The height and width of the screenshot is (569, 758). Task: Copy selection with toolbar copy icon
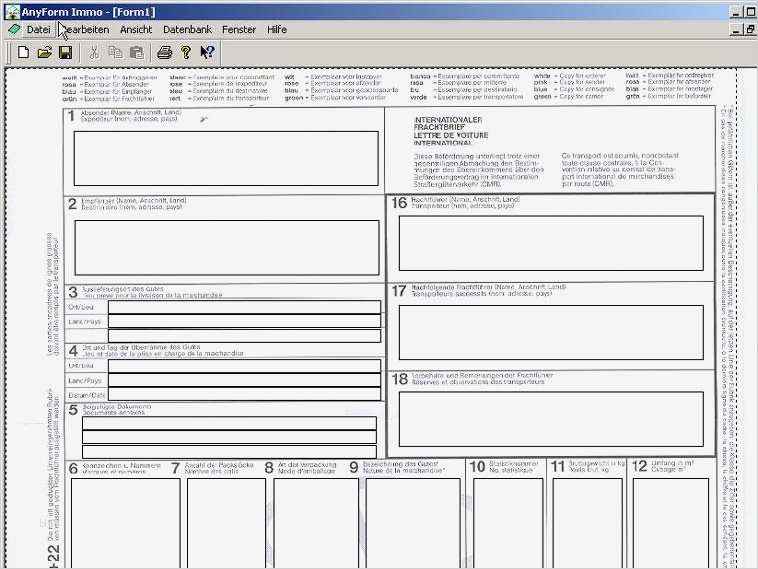point(116,52)
